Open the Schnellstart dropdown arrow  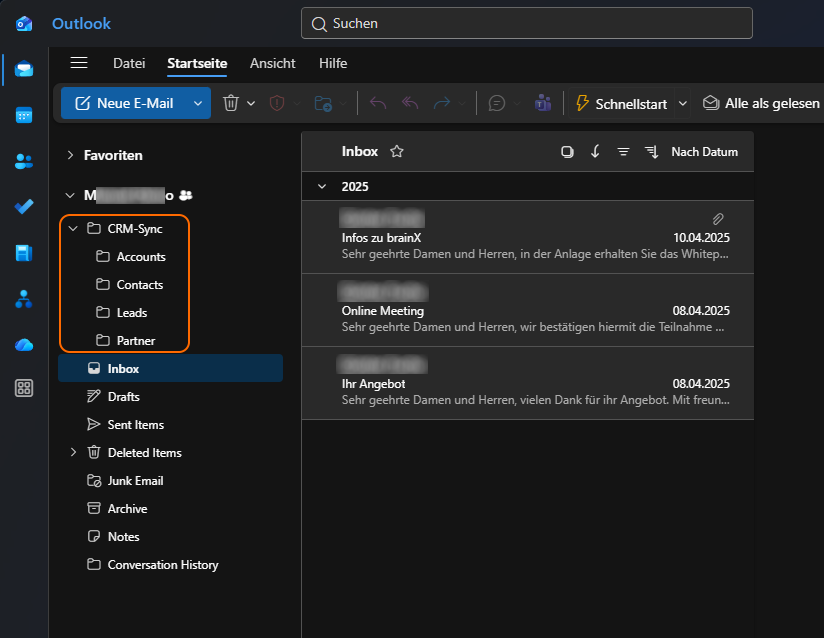click(x=683, y=103)
